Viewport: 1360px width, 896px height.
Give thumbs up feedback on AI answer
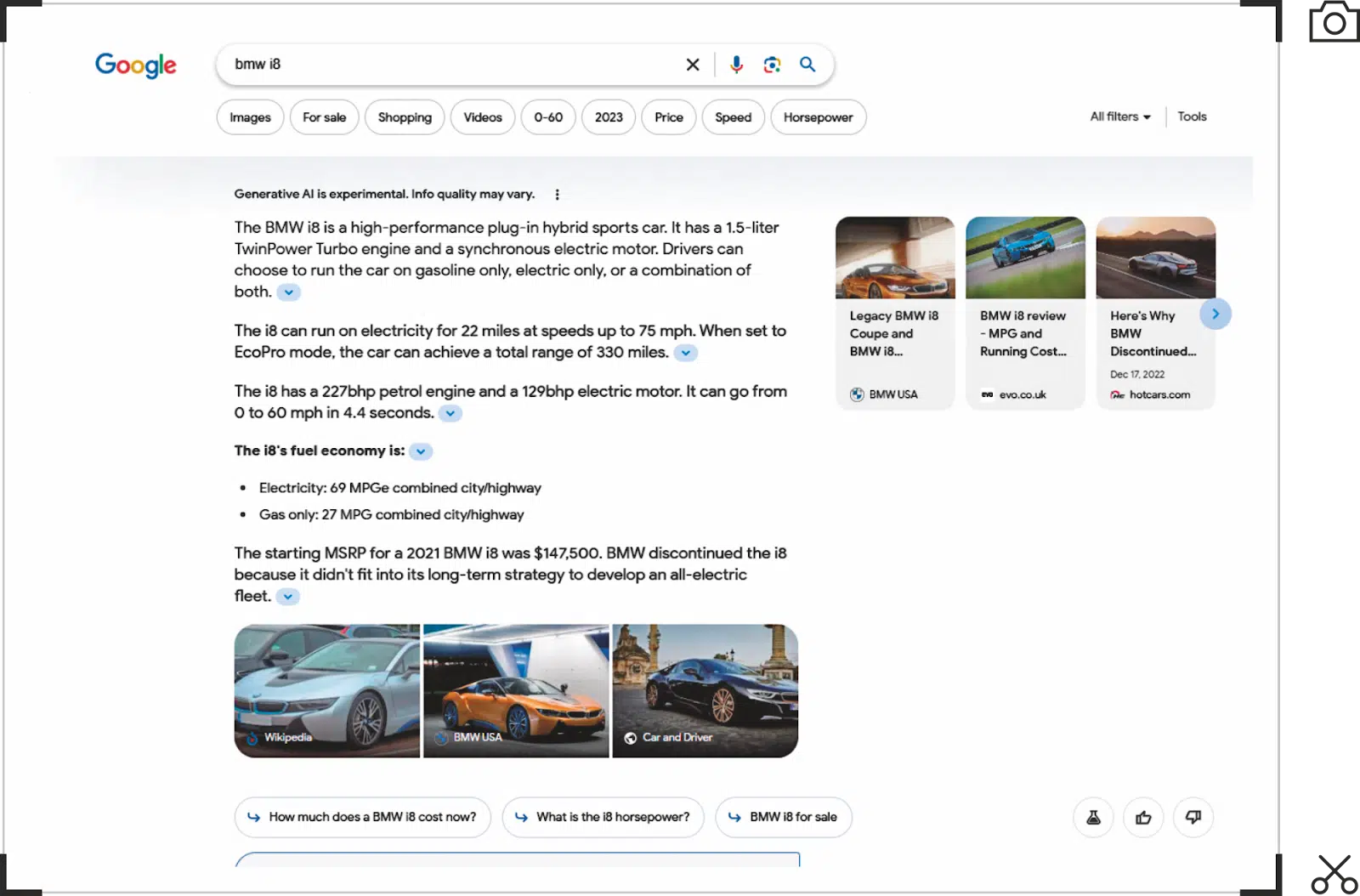coord(1143,817)
